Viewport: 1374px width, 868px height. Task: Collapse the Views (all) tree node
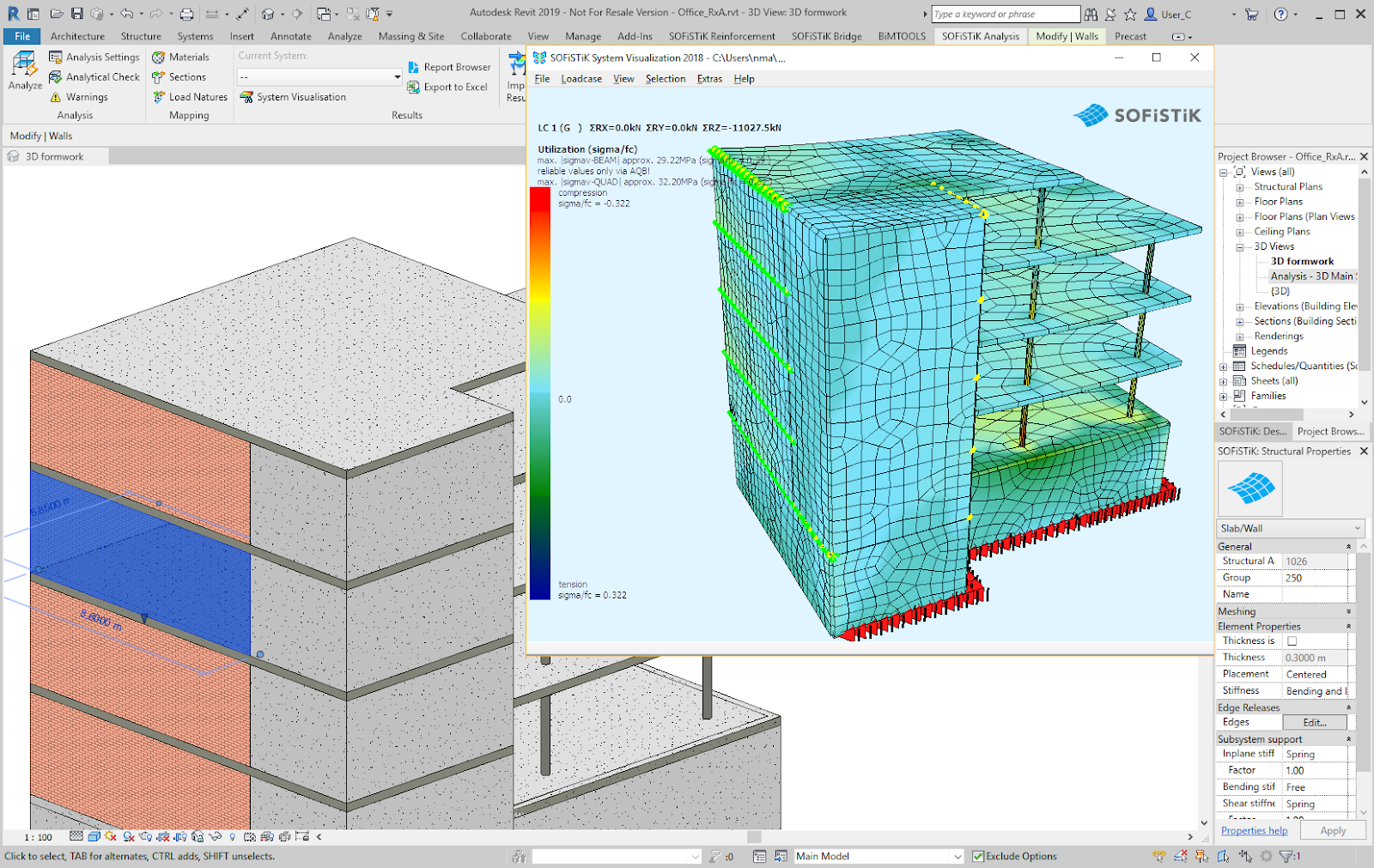pyautogui.click(x=1224, y=173)
